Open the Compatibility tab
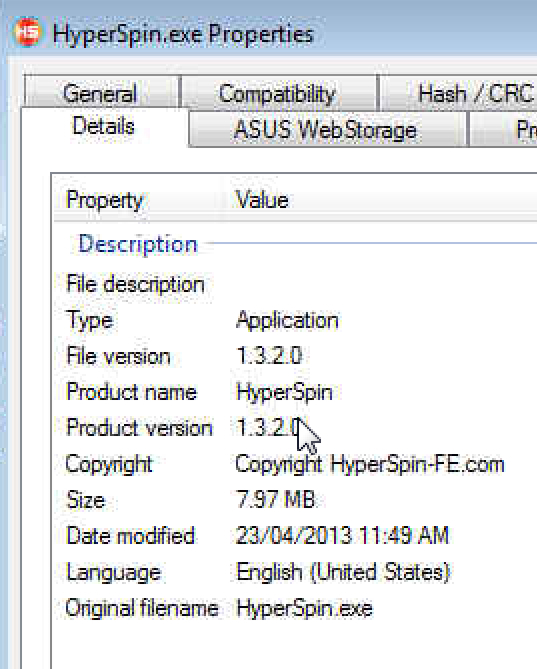The image size is (537, 669). [279, 93]
